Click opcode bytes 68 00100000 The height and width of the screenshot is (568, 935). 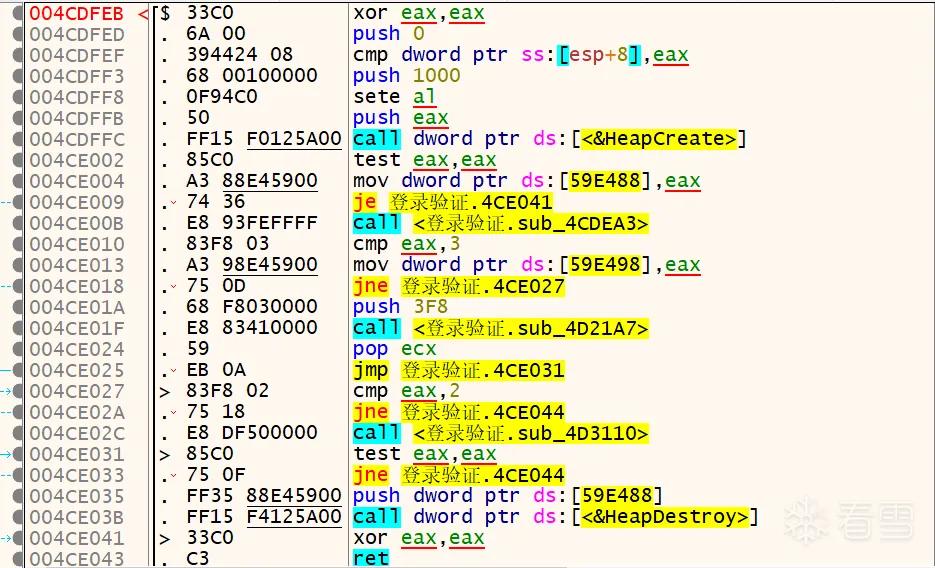[x=252, y=75]
